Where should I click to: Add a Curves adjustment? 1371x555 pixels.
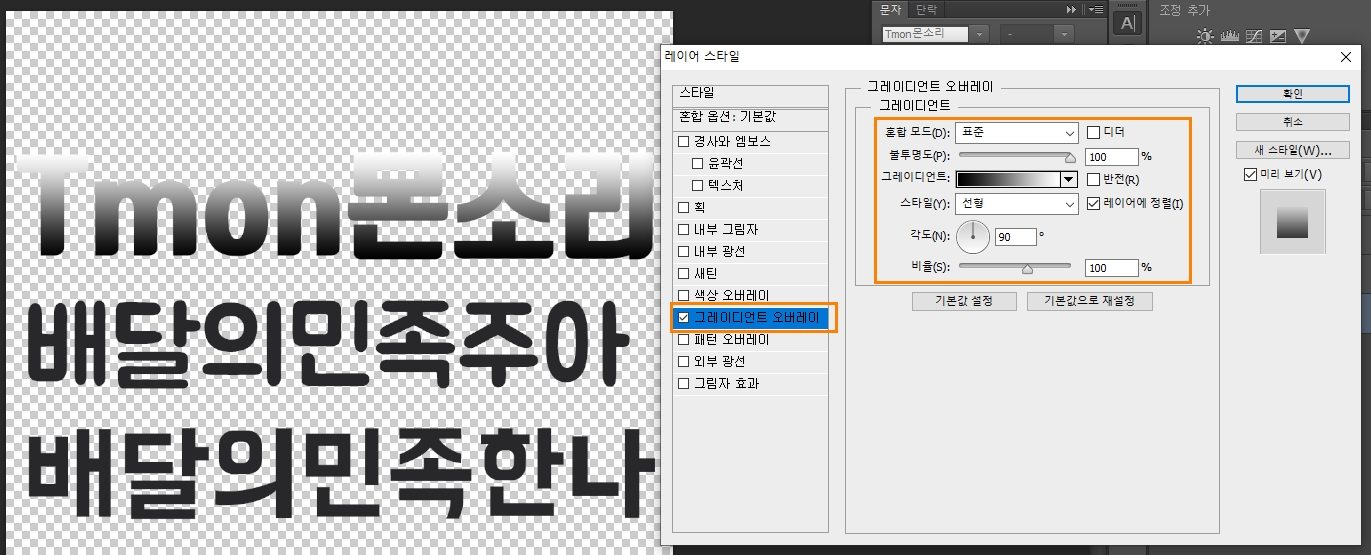click(x=1254, y=36)
